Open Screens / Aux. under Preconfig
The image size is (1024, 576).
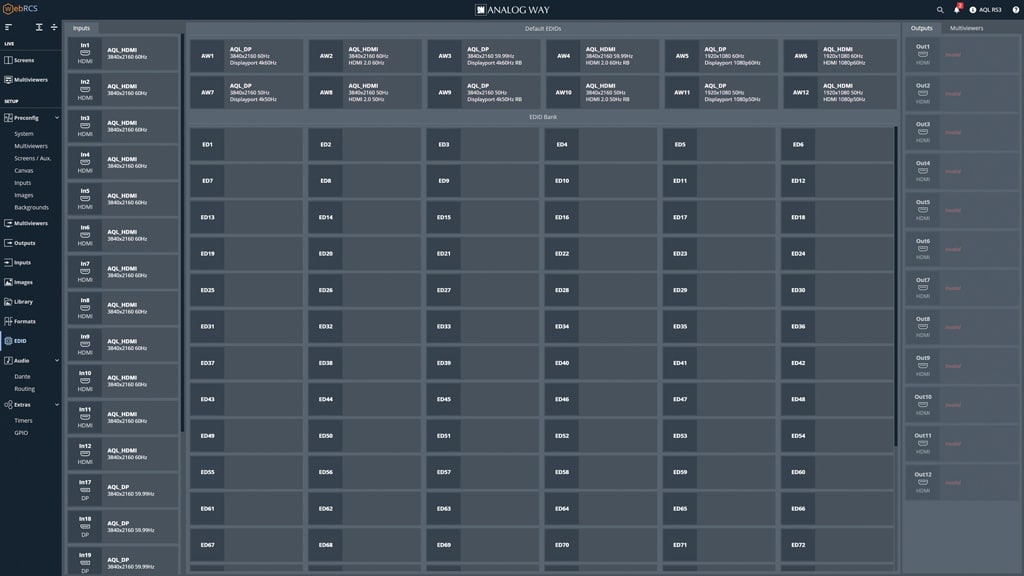click(32, 158)
